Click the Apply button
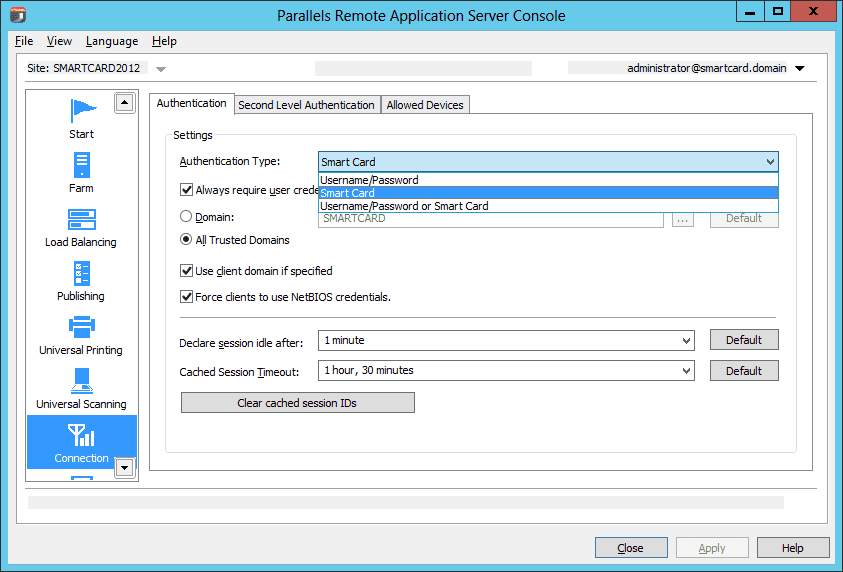Viewport: 843px width, 572px height. tap(712, 547)
